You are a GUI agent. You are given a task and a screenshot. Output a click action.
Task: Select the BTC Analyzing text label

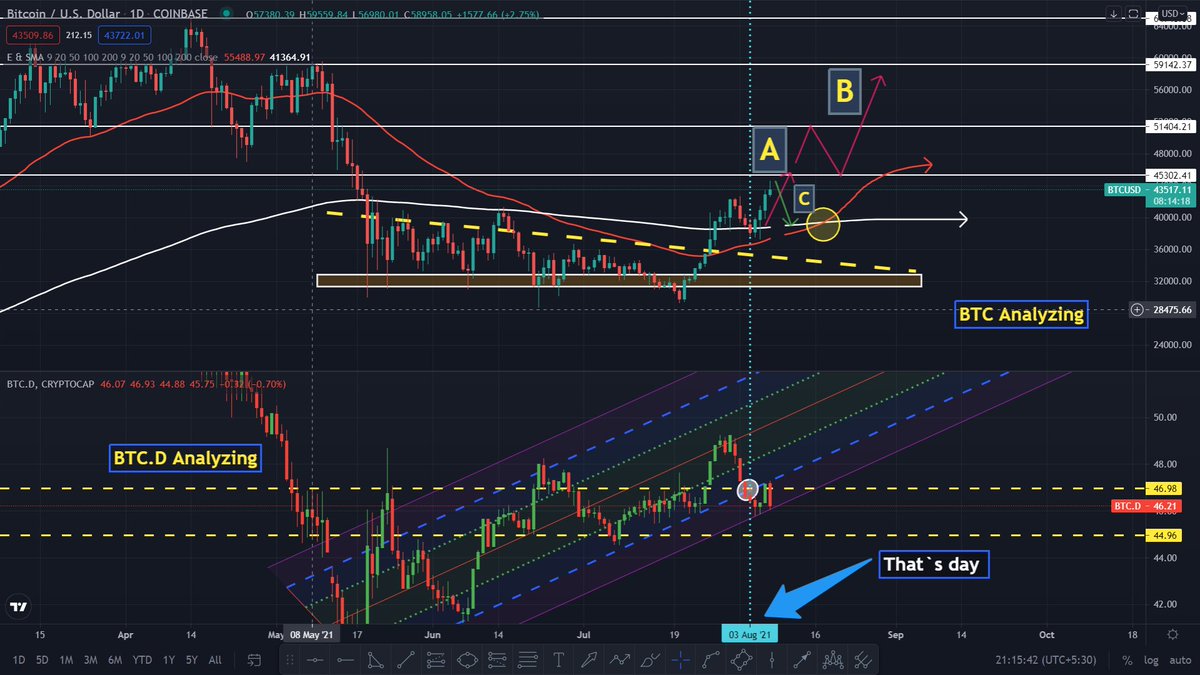pos(1021,314)
